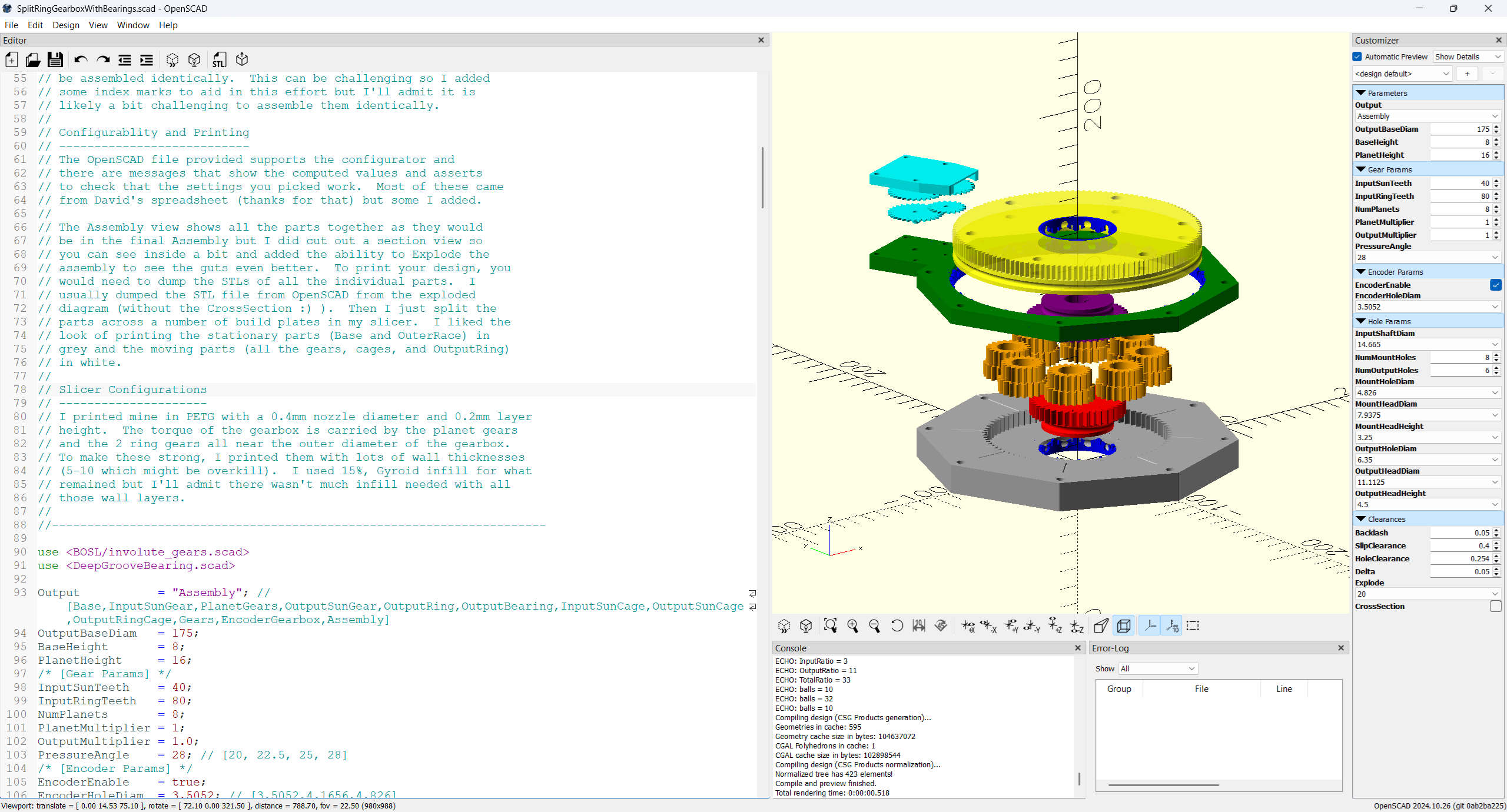The height and width of the screenshot is (812, 1507).
Task: Zoom in on the 3D viewport
Action: tap(852, 625)
